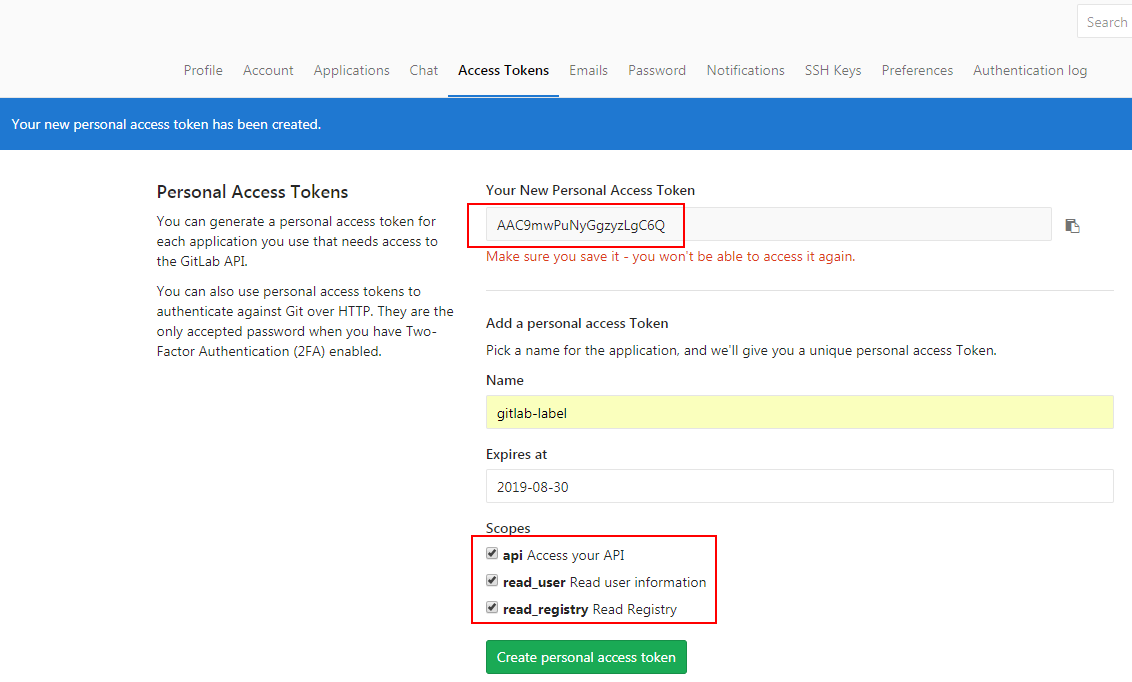Open the Emails tab
Viewport: 1132px width, 682px height.
[x=588, y=70]
